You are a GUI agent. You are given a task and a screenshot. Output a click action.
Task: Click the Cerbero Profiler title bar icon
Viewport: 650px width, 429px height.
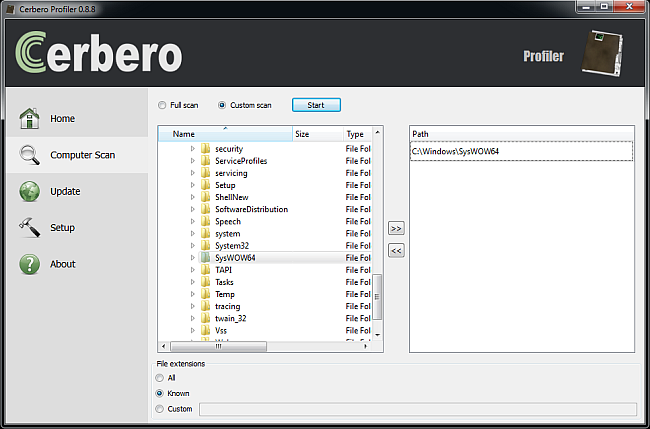pos(10,9)
